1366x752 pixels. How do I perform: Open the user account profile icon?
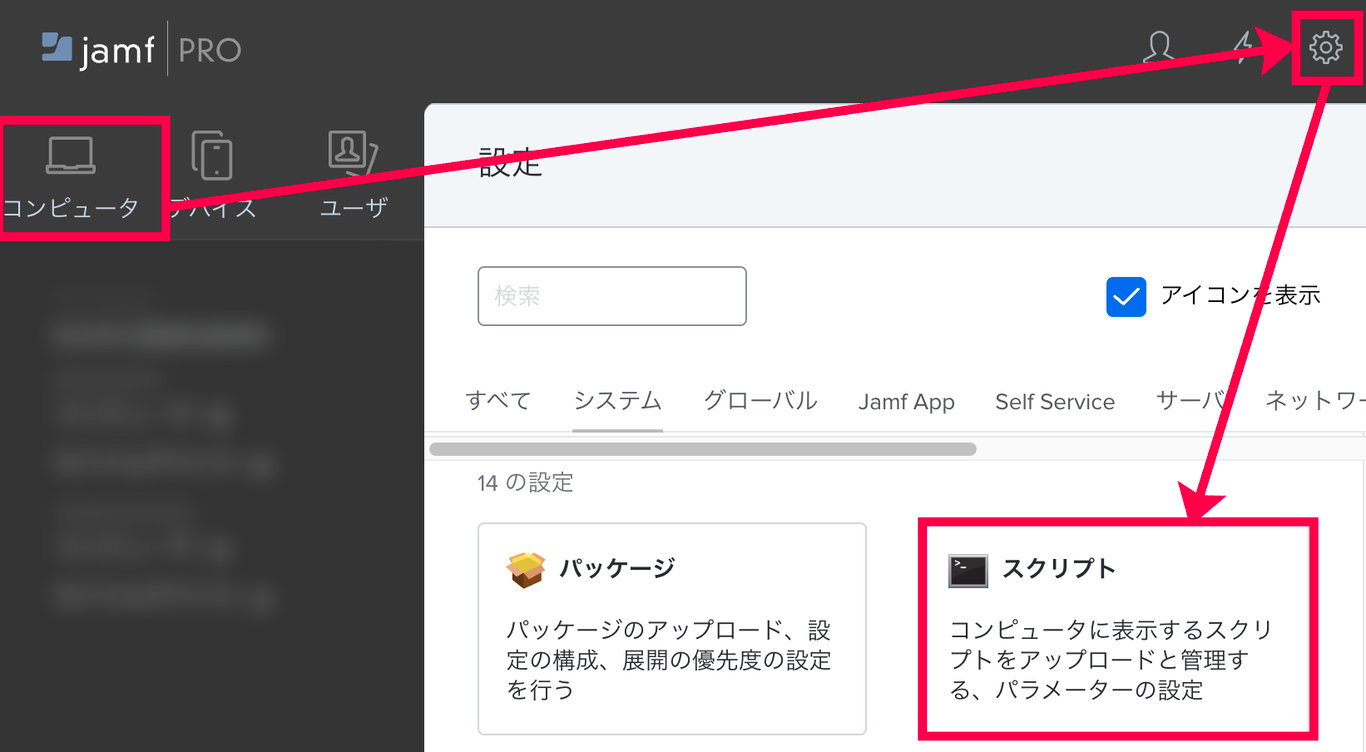pos(1159,47)
